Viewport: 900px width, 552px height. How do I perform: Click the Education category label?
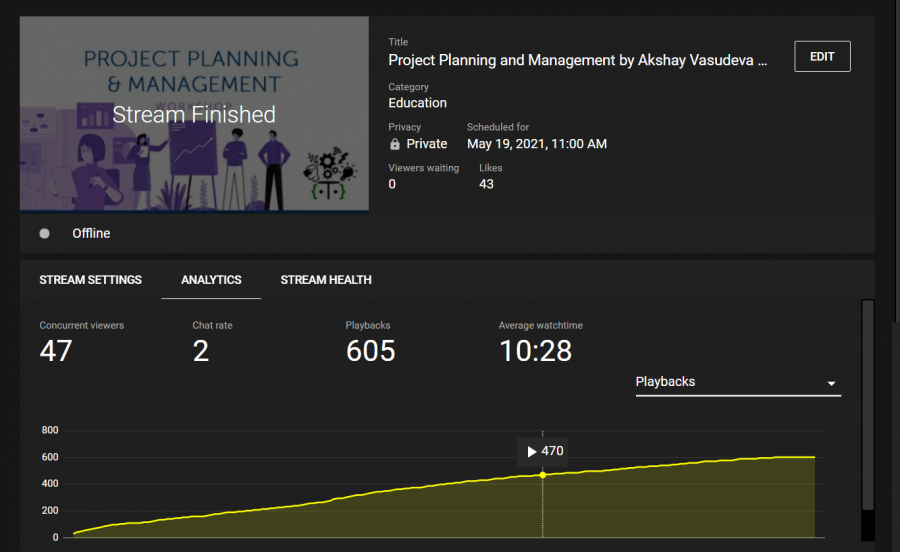[x=417, y=103]
